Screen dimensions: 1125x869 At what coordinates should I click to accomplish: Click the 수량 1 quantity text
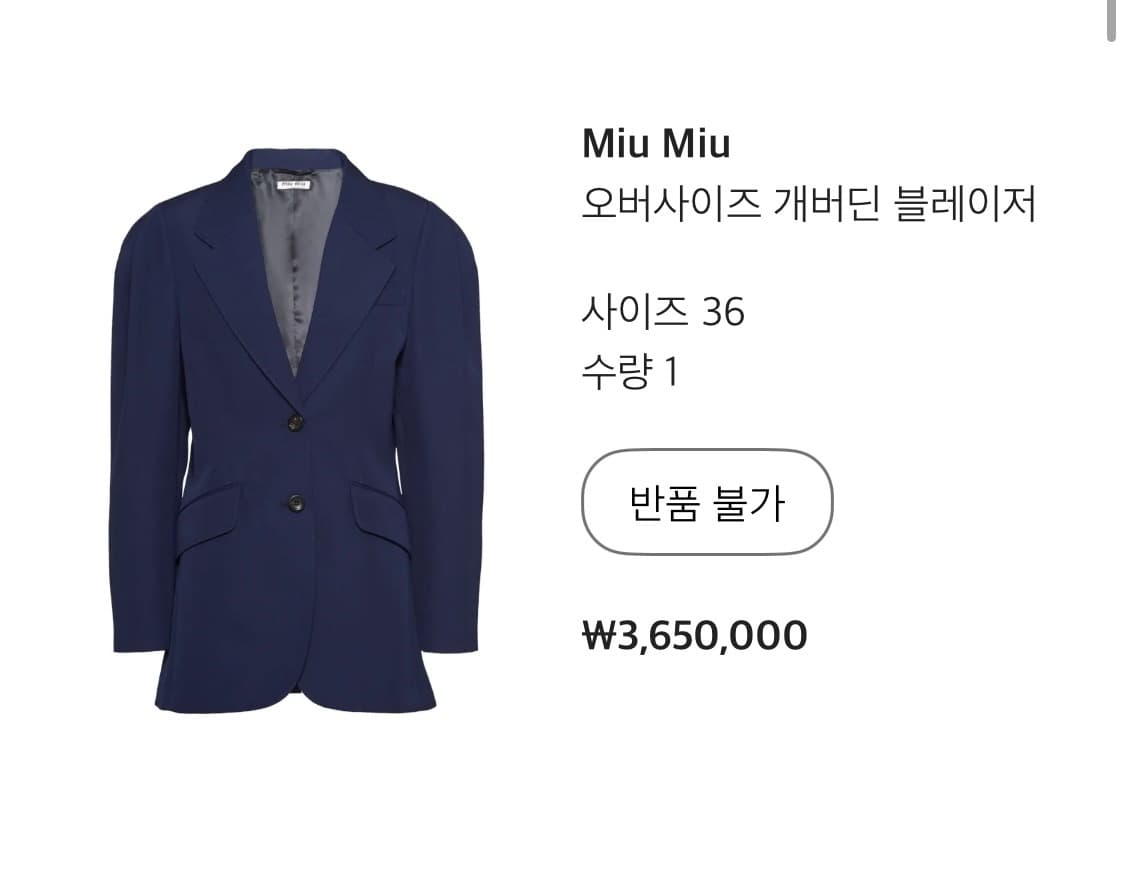tap(630, 372)
